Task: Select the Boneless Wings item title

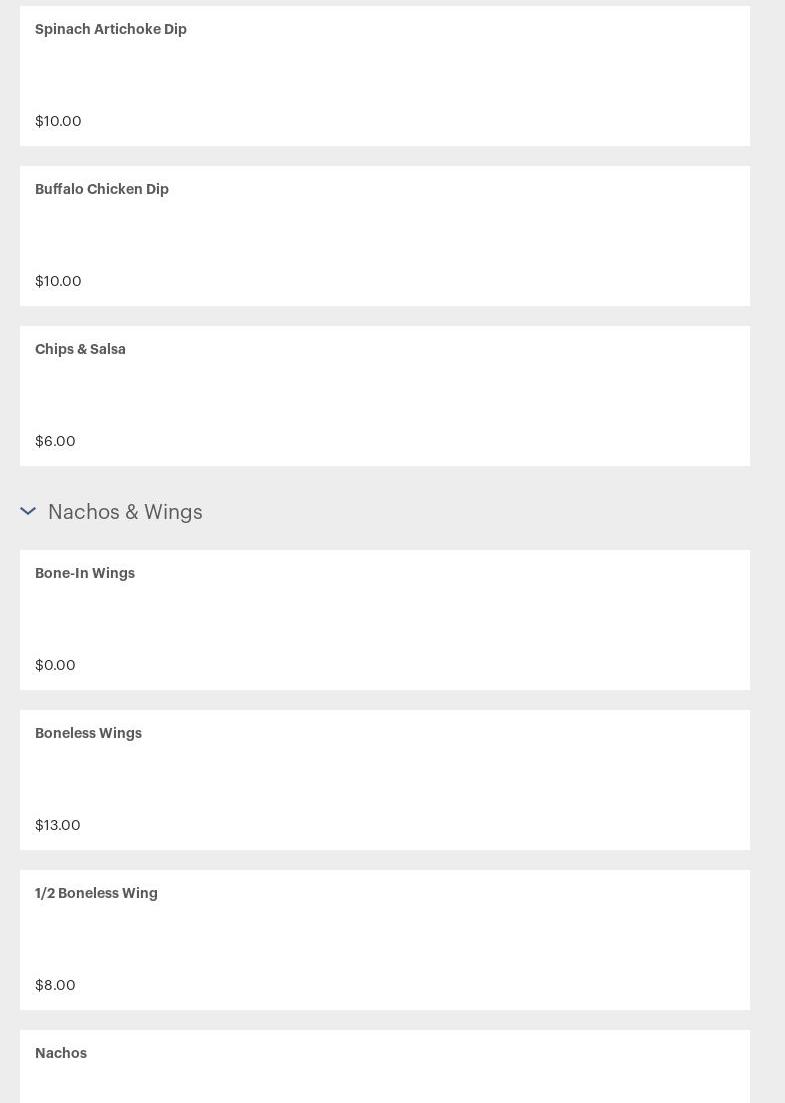Action: pyautogui.click(x=89, y=733)
